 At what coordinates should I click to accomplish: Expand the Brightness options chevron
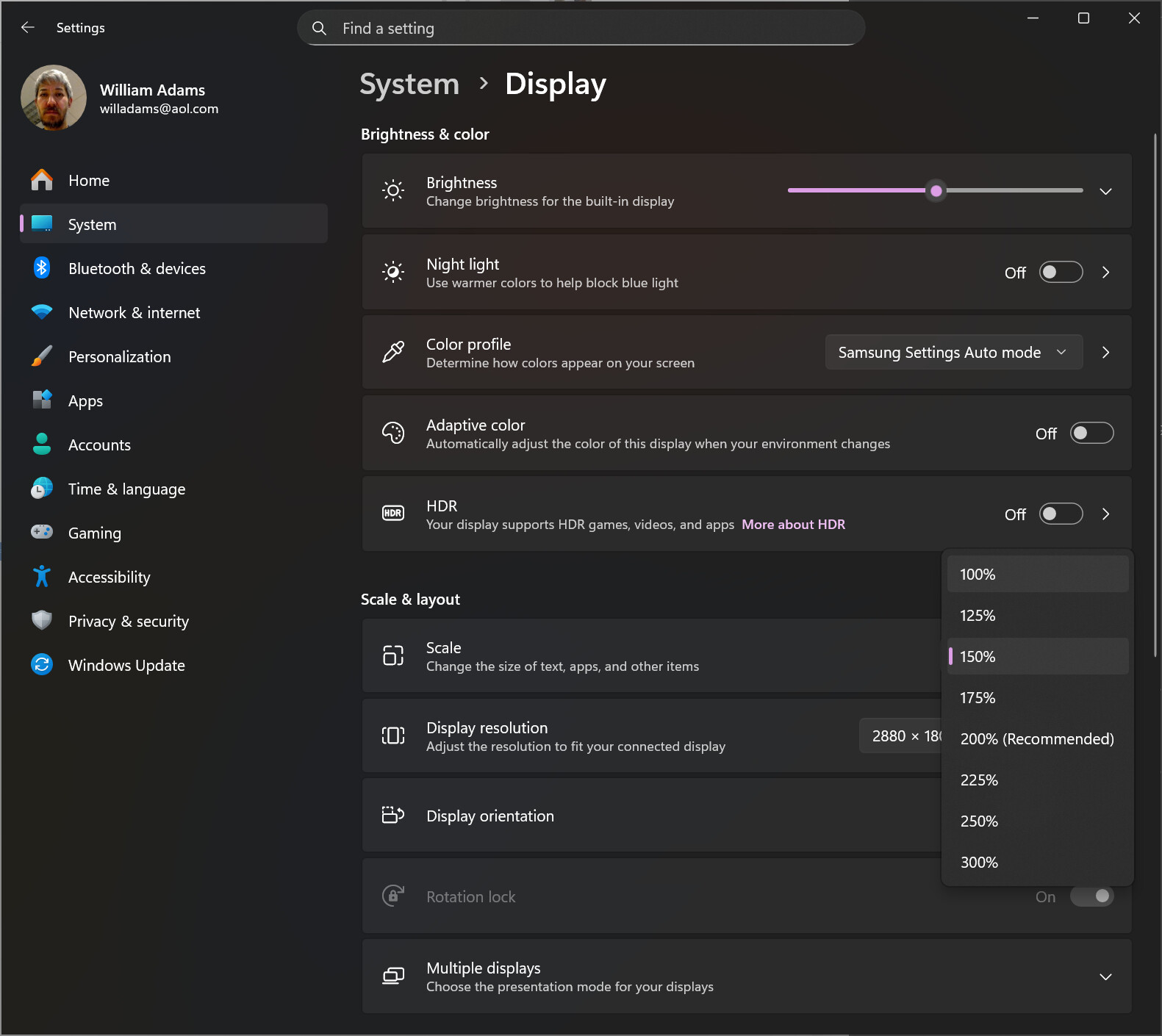1105,191
